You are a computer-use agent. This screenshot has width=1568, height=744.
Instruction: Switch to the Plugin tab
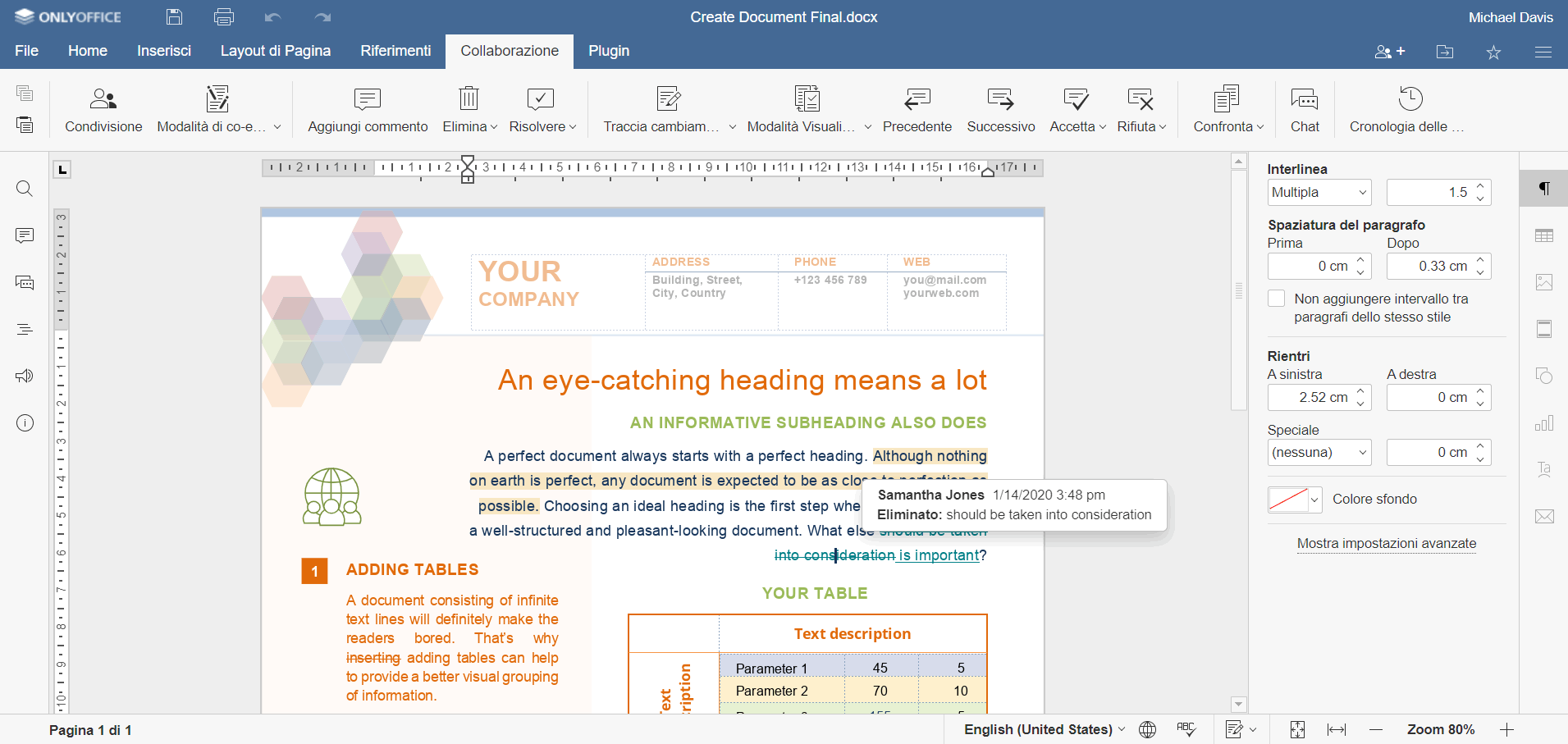coord(609,51)
